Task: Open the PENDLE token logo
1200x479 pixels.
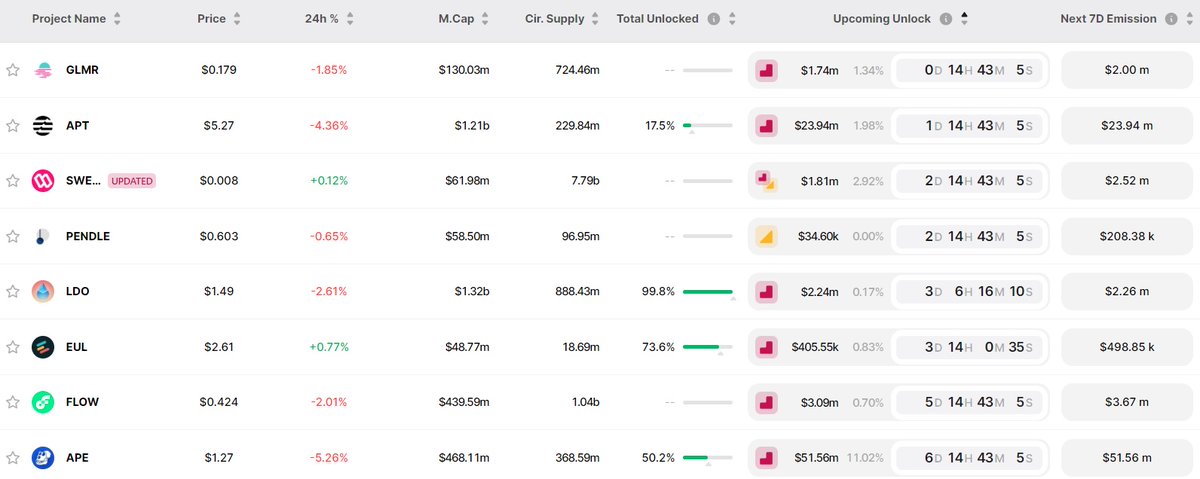Action: pos(43,236)
